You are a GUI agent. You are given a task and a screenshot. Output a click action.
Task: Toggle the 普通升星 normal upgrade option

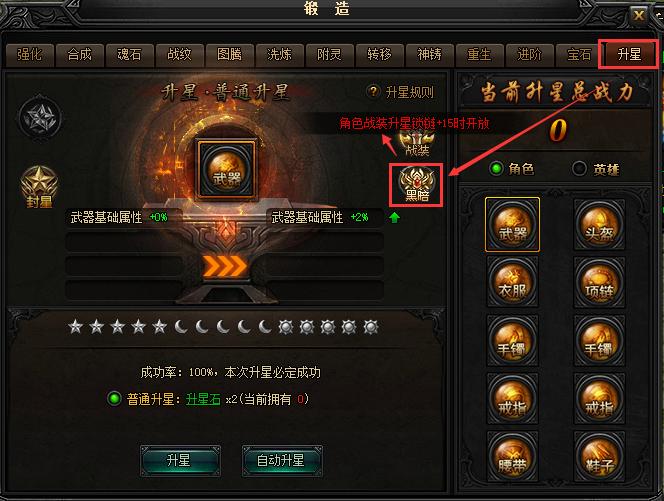pos(114,399)
